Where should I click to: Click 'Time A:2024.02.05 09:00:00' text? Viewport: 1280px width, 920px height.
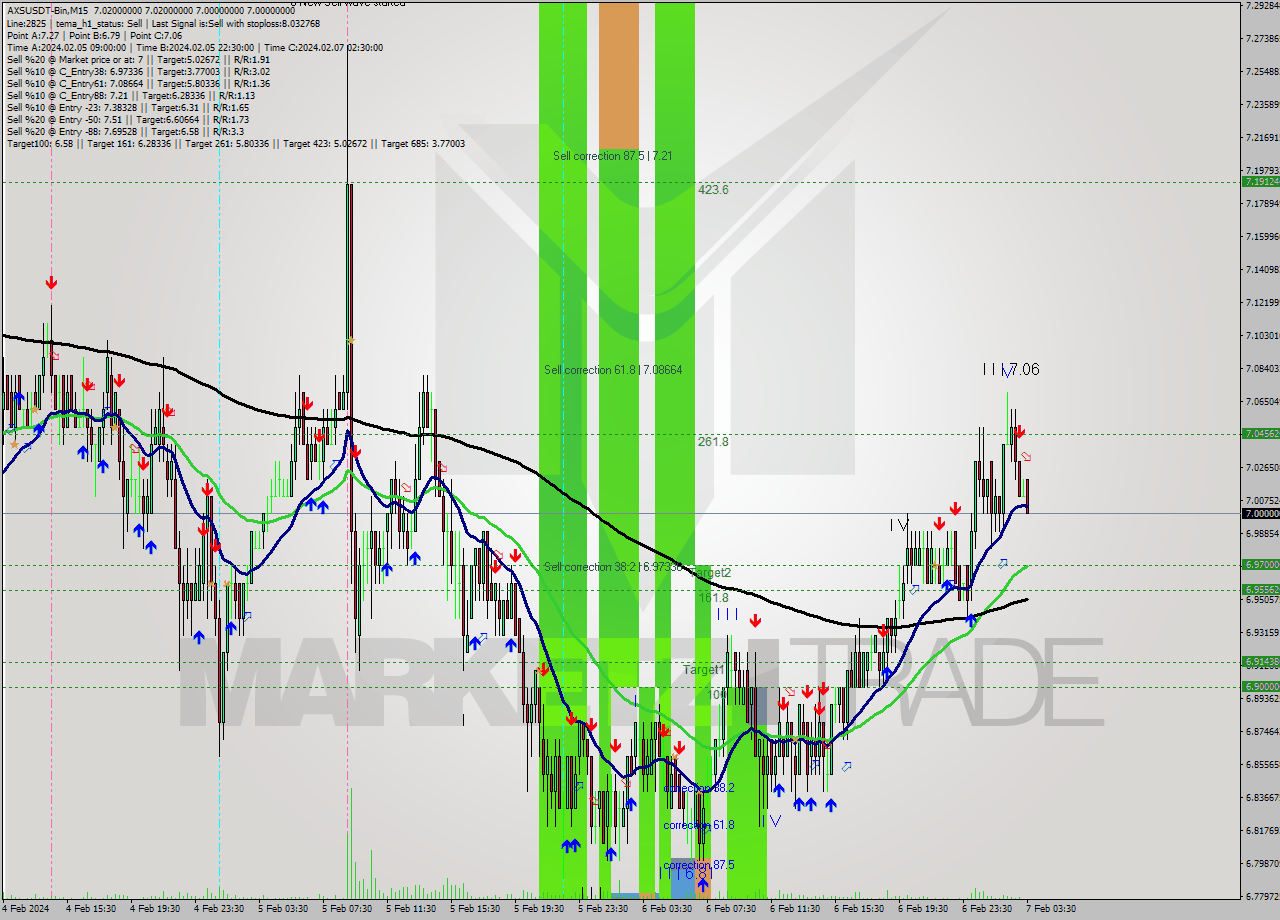[66, 47]
